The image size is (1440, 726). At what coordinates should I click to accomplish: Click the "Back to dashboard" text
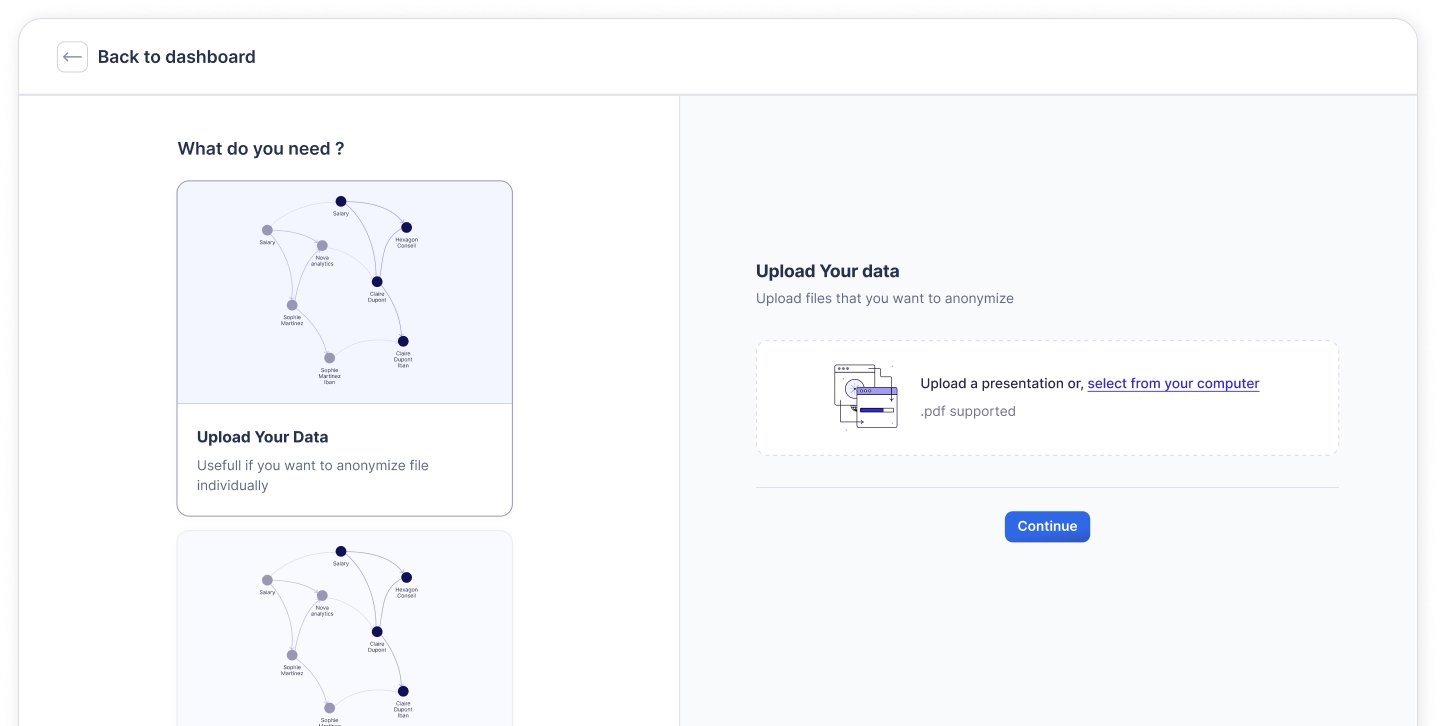[x=176, y=57]
